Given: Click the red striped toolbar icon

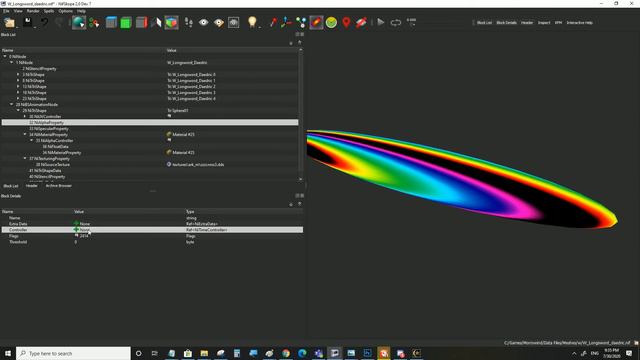Looking at the screenshot, I should pos(361,22).
